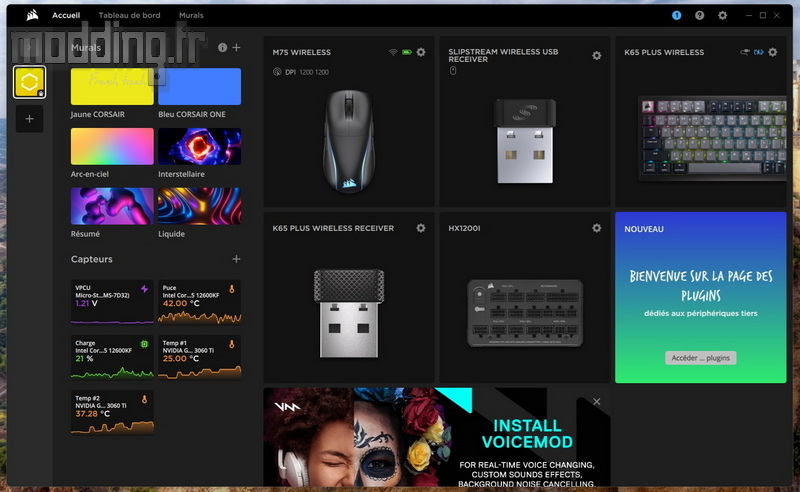Open HX1200I settings gear

click(596, 228)
